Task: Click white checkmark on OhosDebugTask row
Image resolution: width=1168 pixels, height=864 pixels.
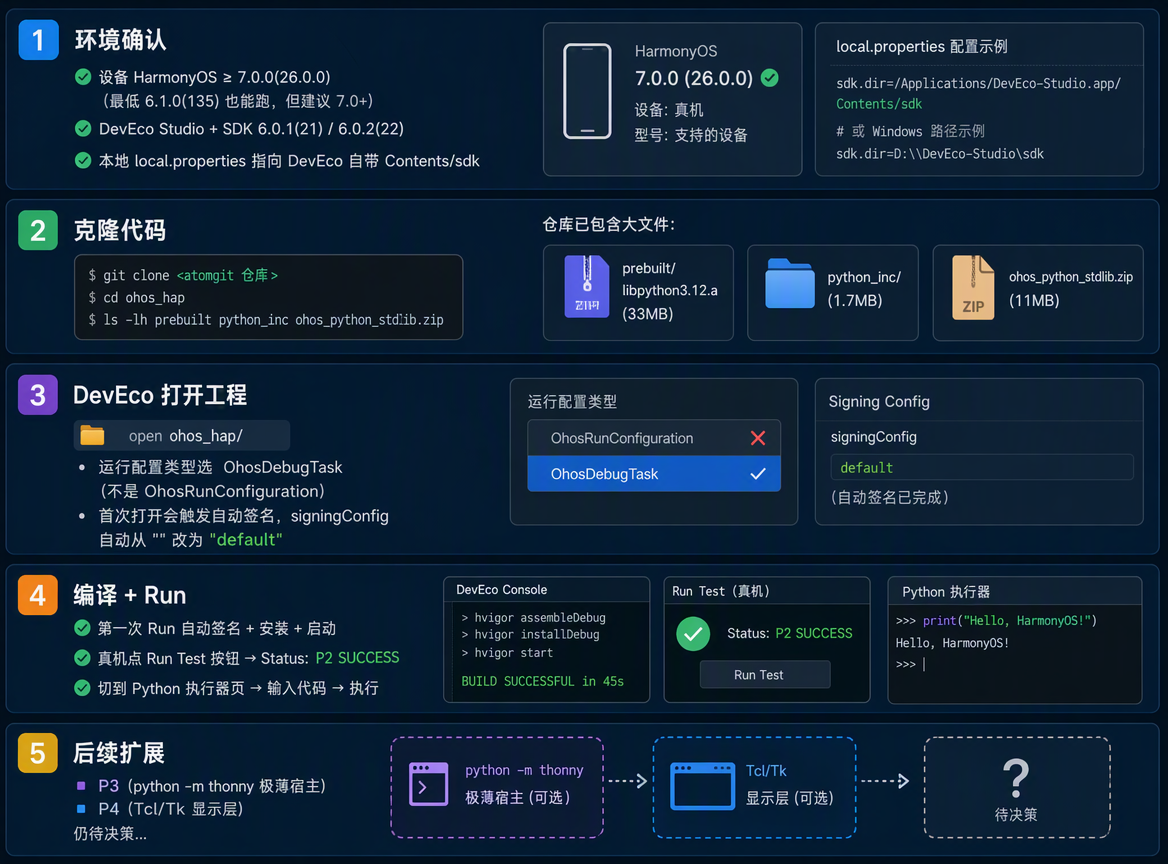Action: click(x=758, y=474)
